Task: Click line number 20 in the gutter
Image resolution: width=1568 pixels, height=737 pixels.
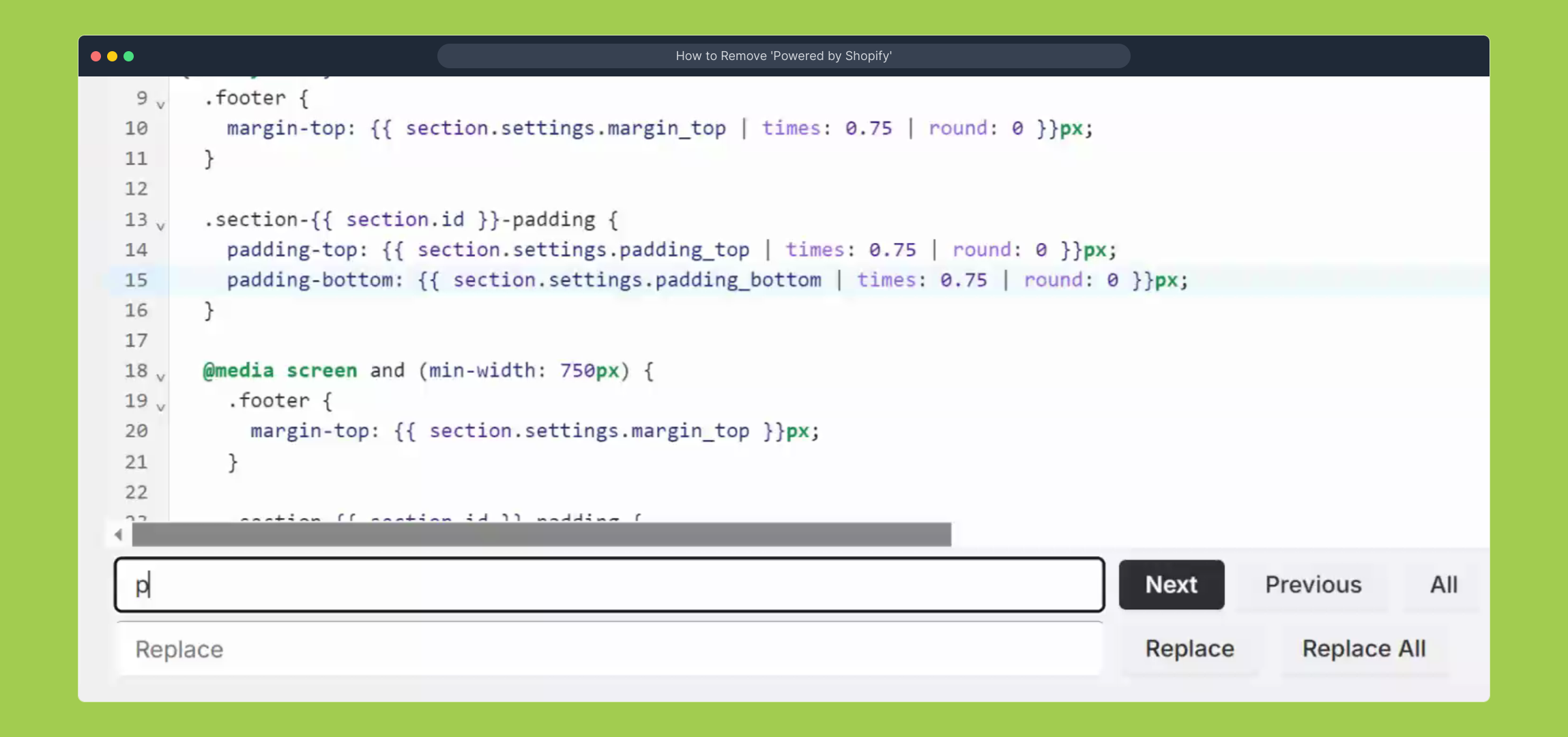Action: tap(136, 431)
